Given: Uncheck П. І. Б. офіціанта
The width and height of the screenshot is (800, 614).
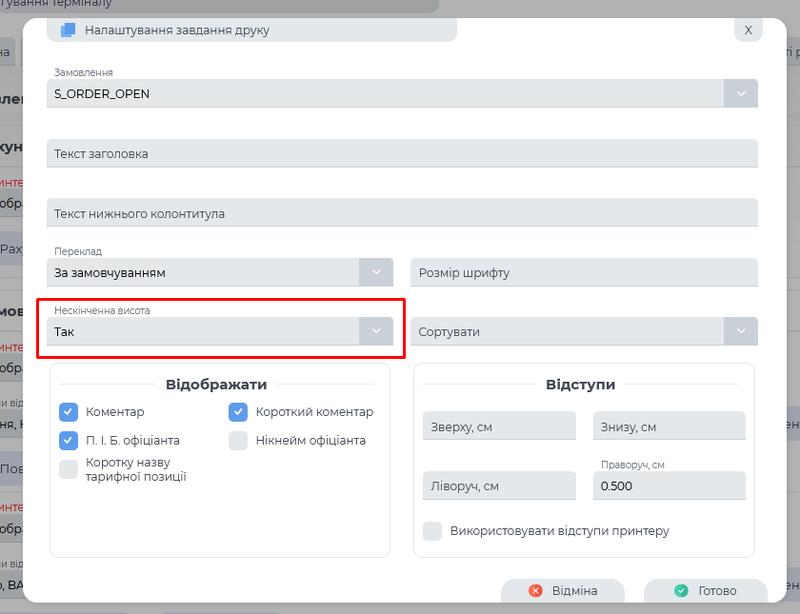Looking at the screenshot, I should (67, 439).
